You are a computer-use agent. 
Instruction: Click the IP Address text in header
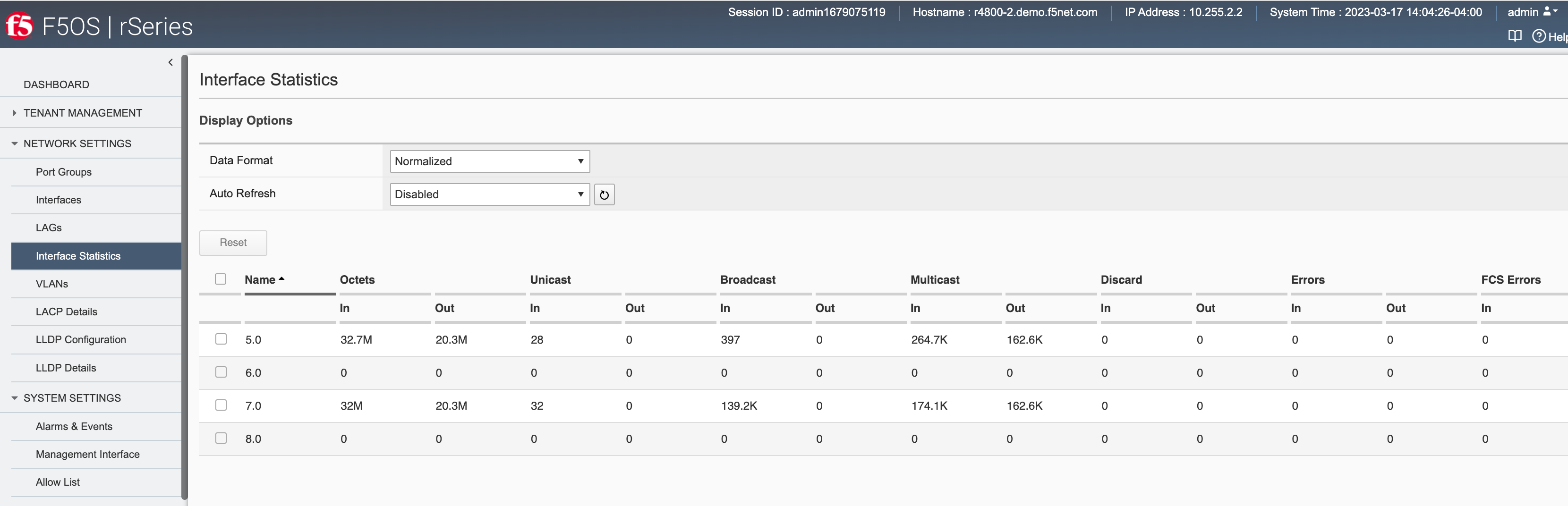[x=1183, y=12]
